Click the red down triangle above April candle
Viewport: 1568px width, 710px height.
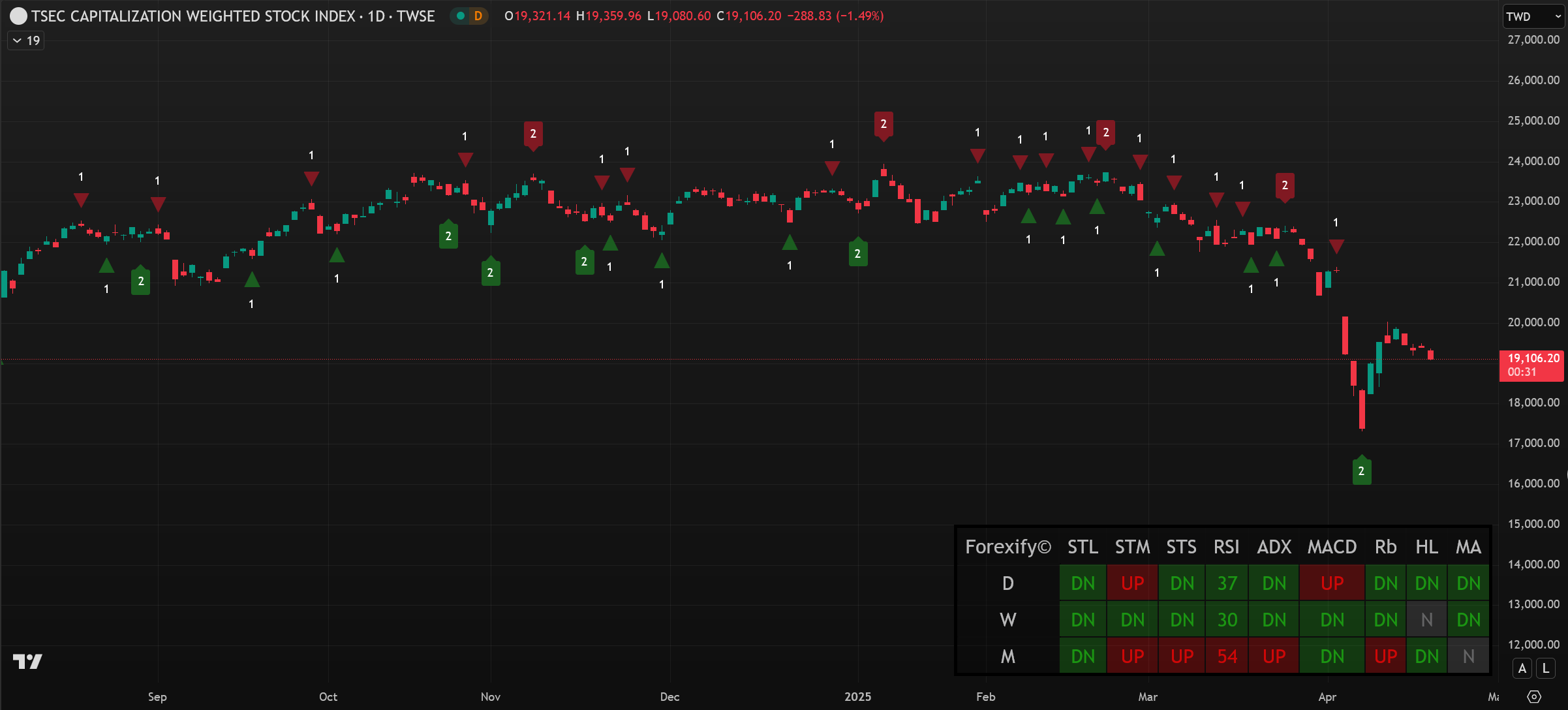click(x=1336, y=247)
